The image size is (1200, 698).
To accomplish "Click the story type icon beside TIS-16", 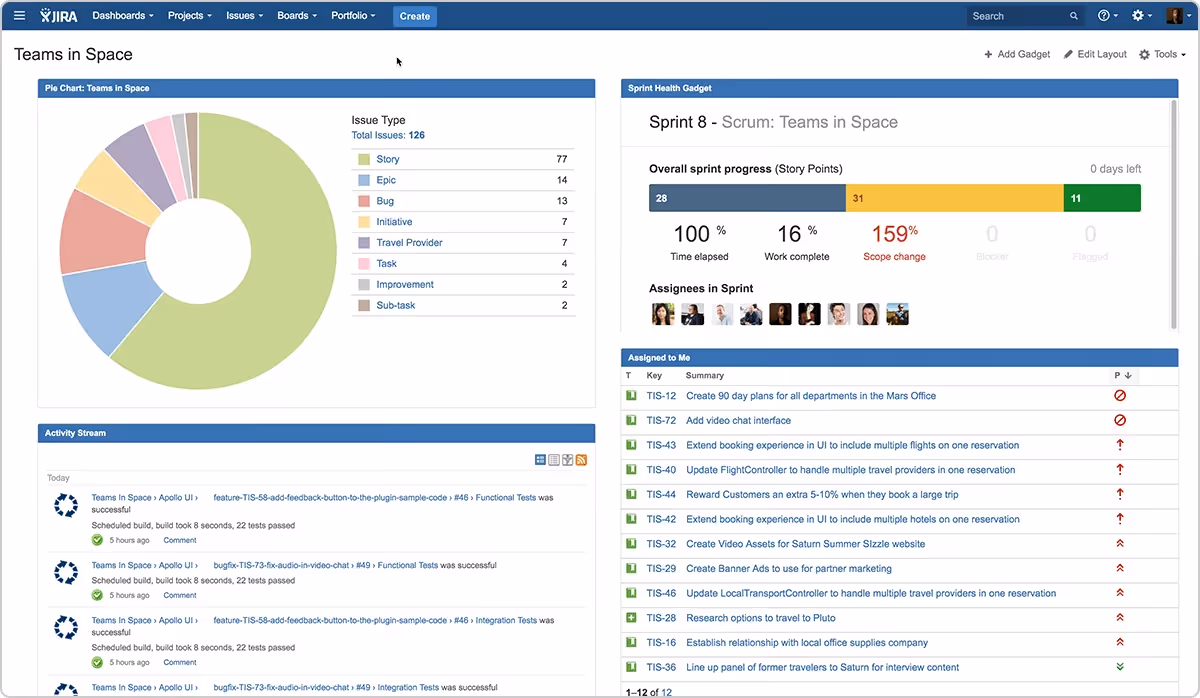I will coord(631,643).
